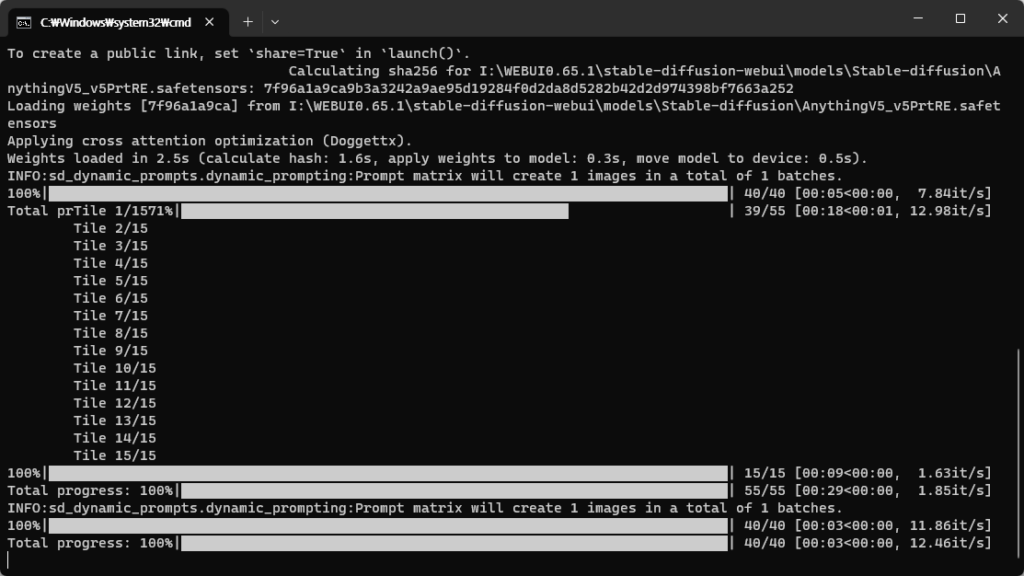Click the 'Calculating sha256 for' text
The height and width of the screenshot is (576, 1024).
point(379,71)
